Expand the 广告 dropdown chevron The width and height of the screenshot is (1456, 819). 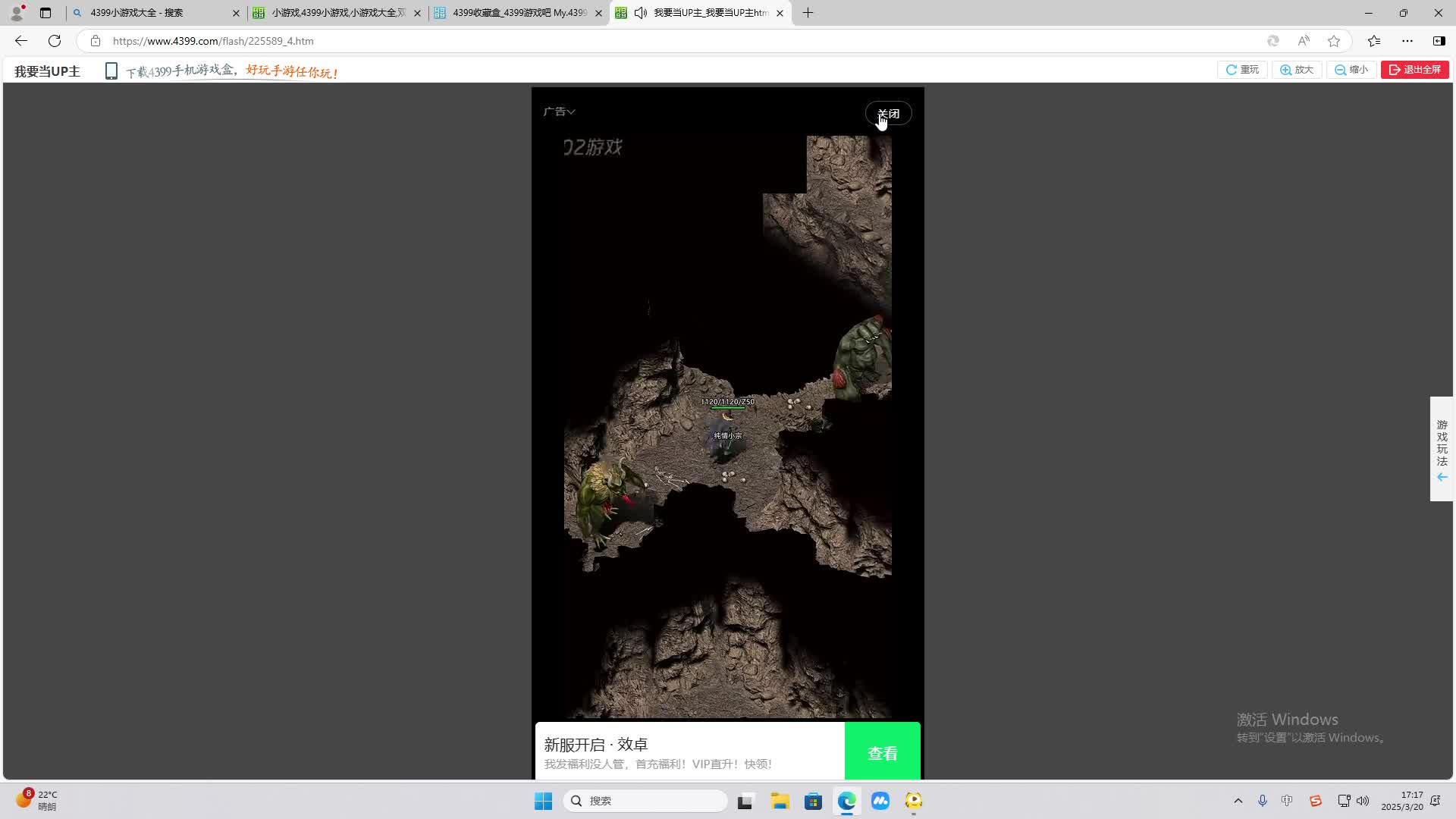(571, 112)
